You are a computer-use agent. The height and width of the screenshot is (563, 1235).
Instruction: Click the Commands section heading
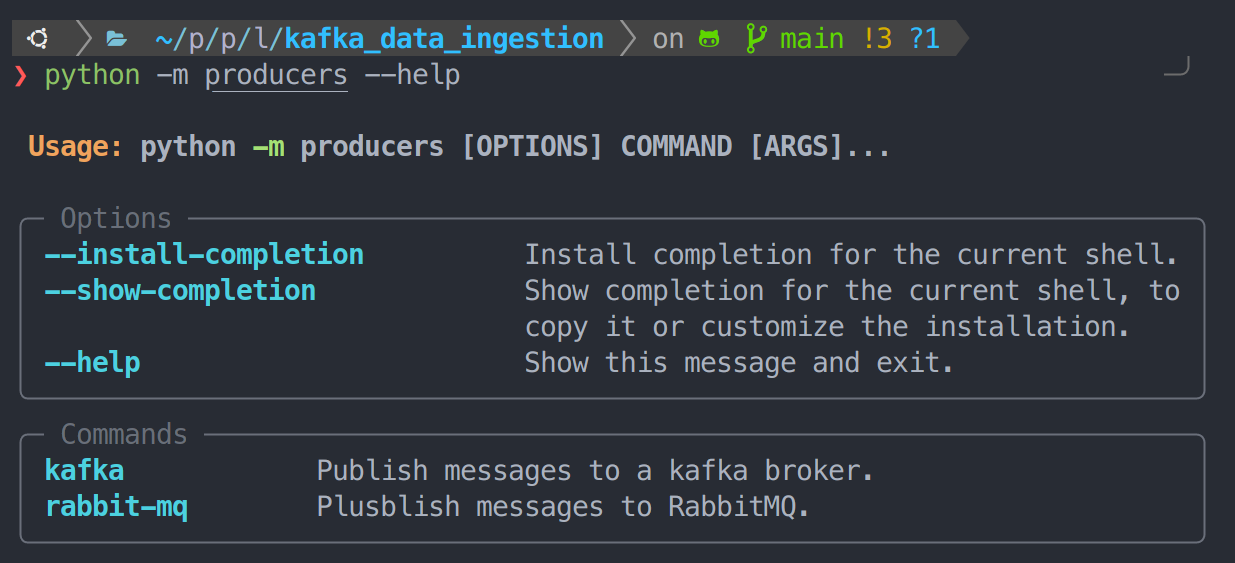(x=124, y=434)
